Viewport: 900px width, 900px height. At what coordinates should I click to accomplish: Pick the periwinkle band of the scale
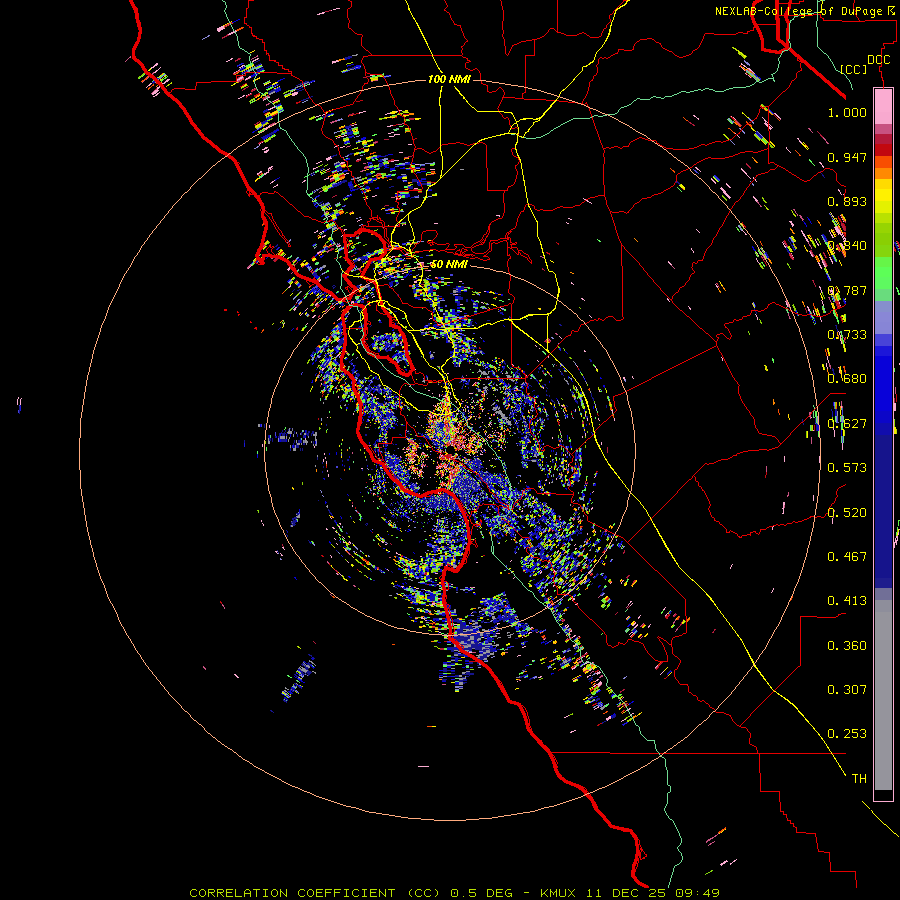[x=883, y=317]
